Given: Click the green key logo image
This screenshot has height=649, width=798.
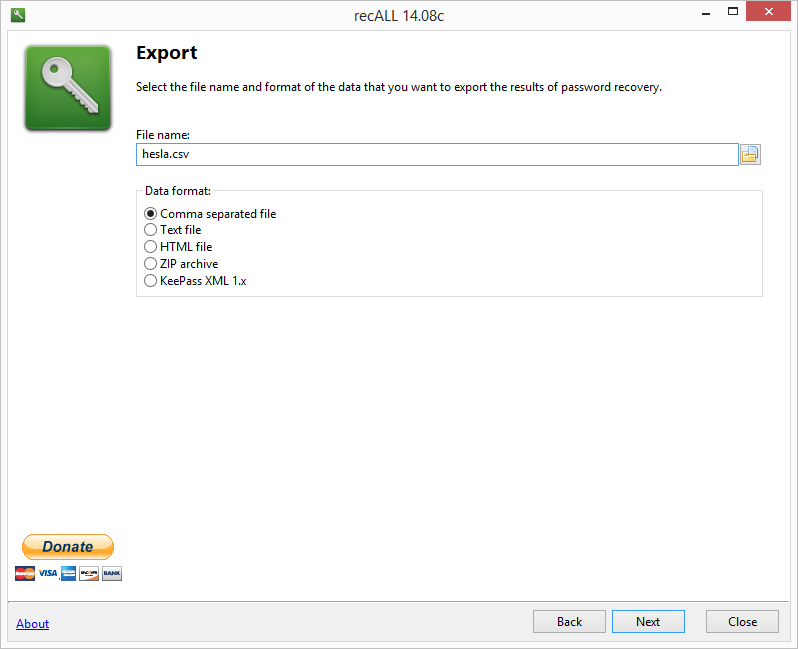Looking at the screenshot, I should click(68, 88).
